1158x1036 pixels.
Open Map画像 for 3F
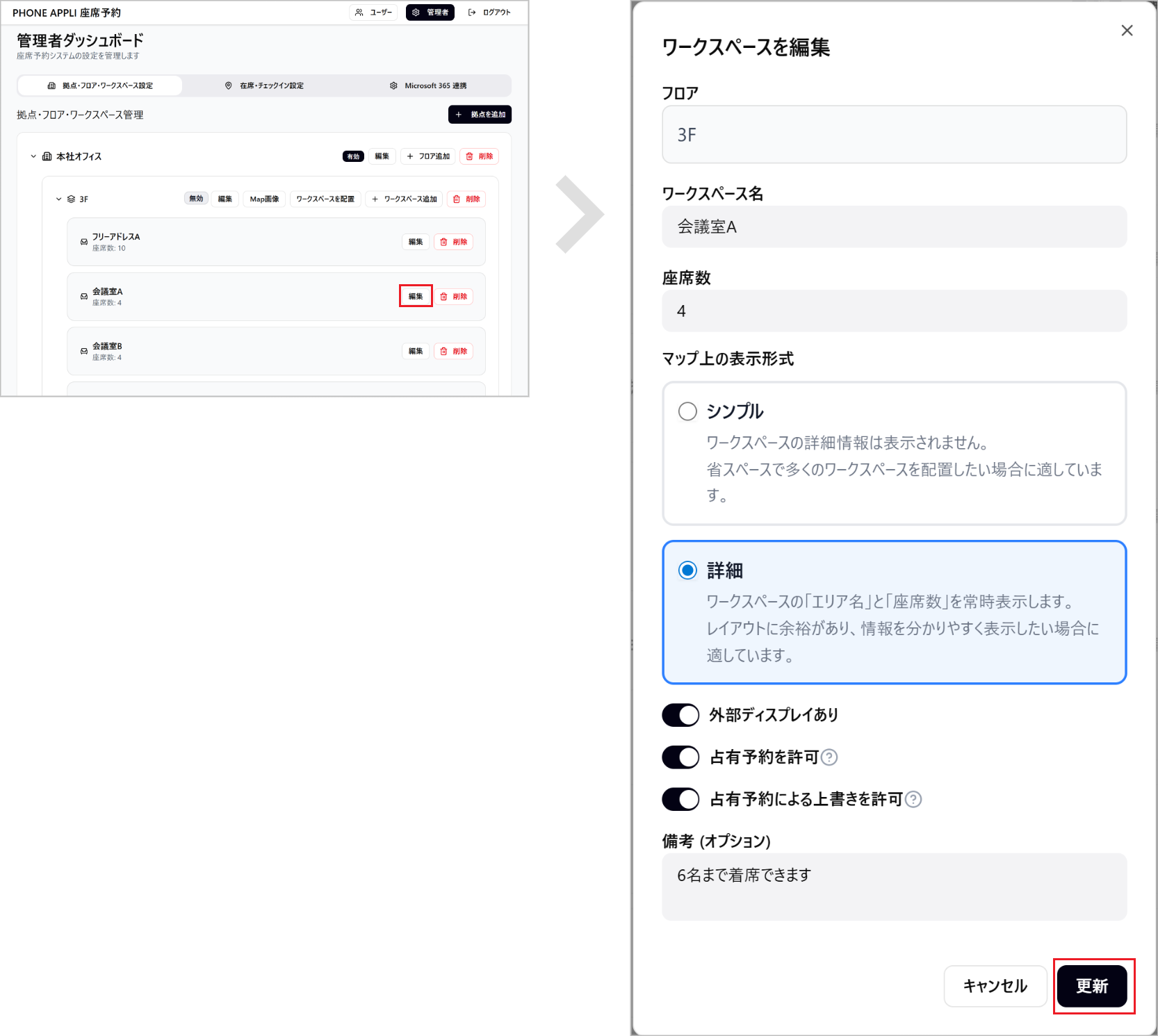coord(264,199)
